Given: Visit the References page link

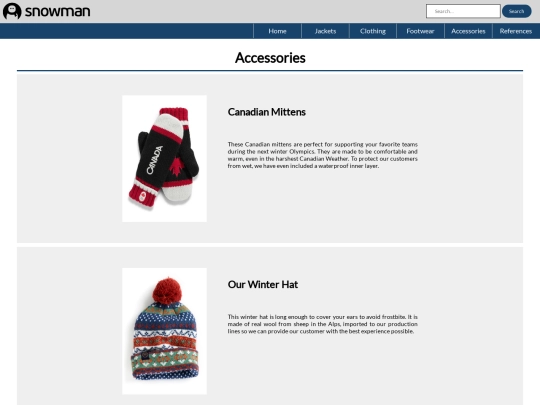Looking at the screenshot, I should tap(516, 31).
